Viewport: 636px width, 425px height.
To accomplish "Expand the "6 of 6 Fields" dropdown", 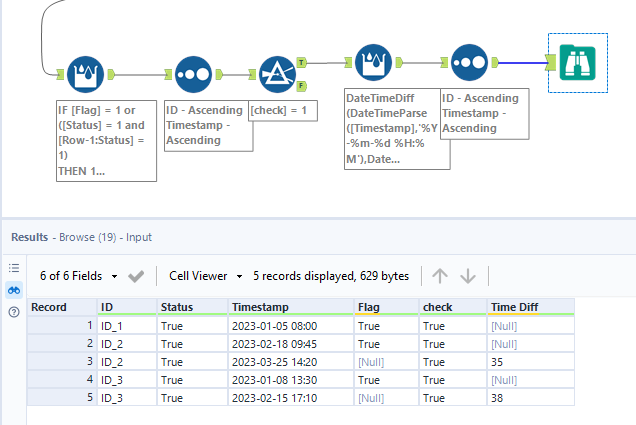I will [79, 275].
